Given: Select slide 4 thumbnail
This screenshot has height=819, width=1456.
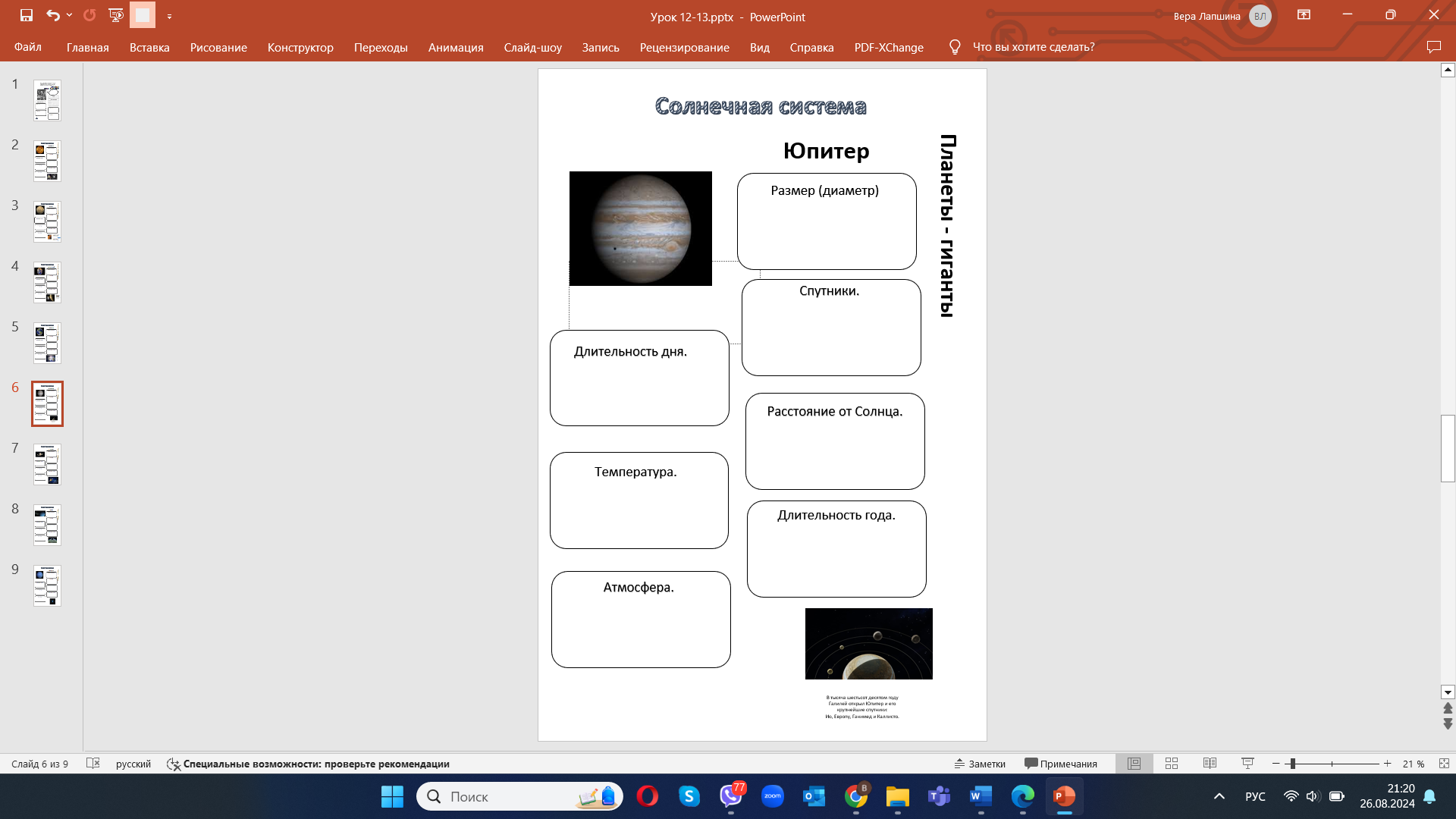Looking at the screenshot, I should point(47,282).
